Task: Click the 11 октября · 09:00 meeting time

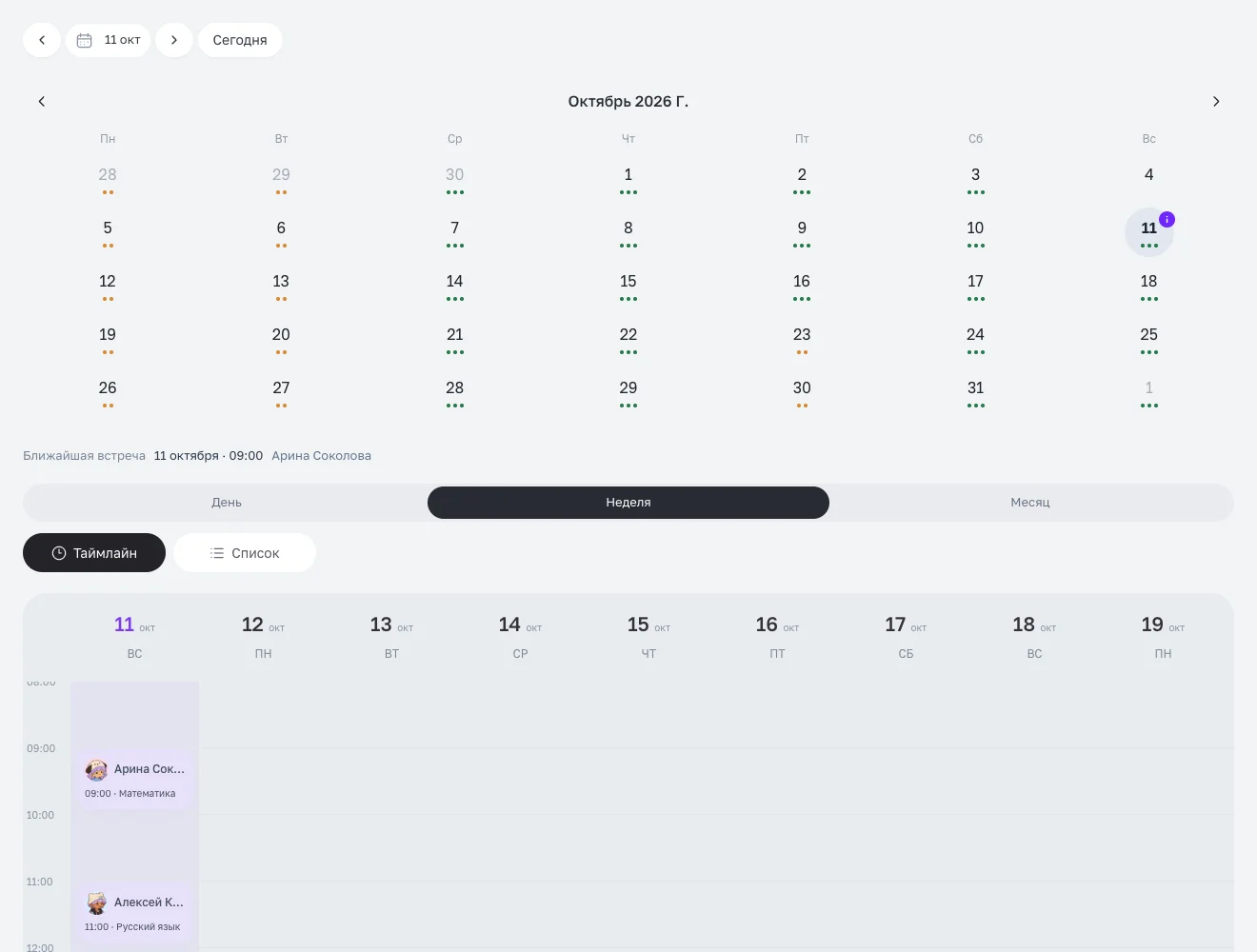Action: point(209,456)
